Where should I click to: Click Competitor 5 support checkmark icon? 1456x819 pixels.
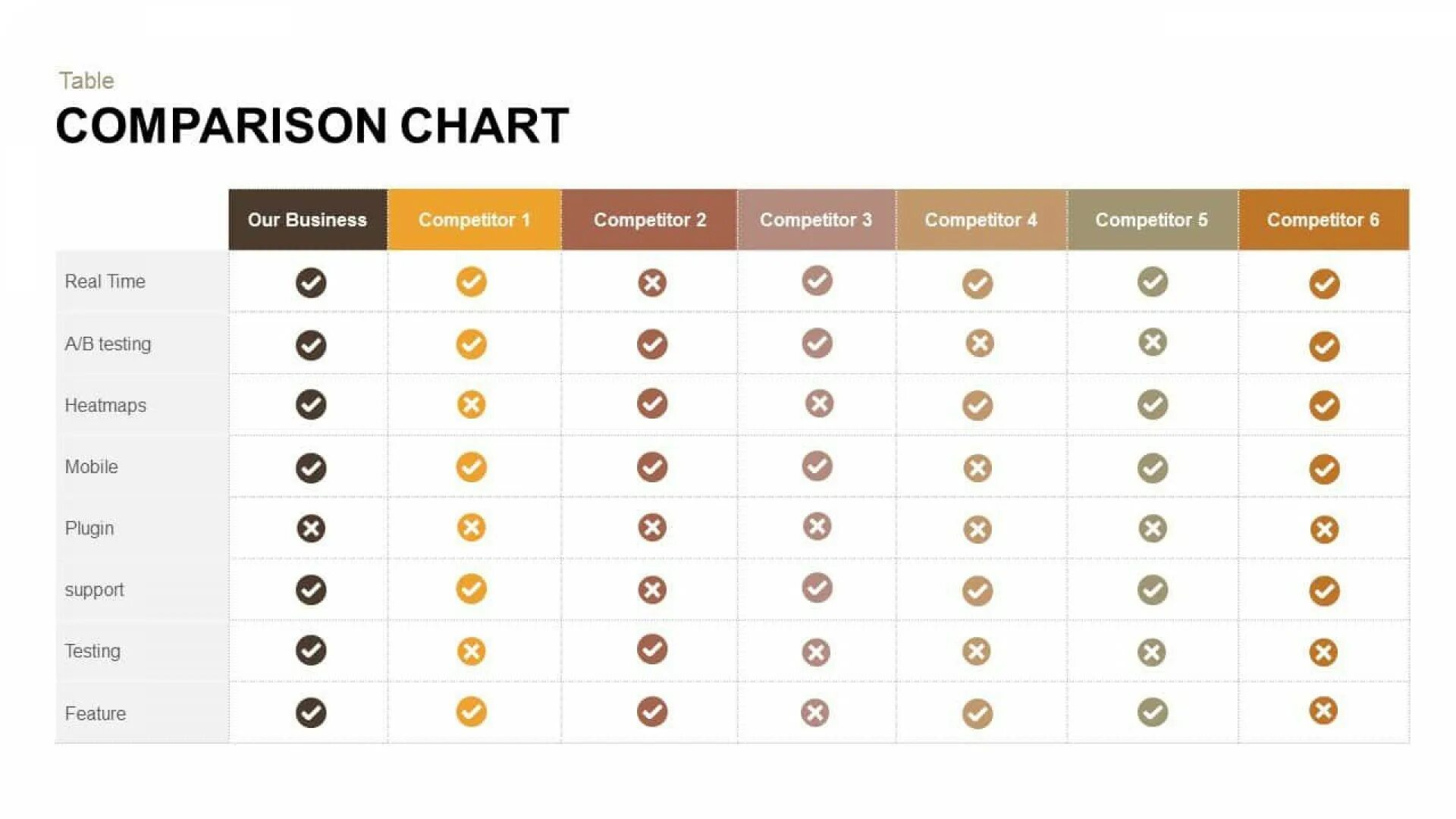click(1152, 589)
